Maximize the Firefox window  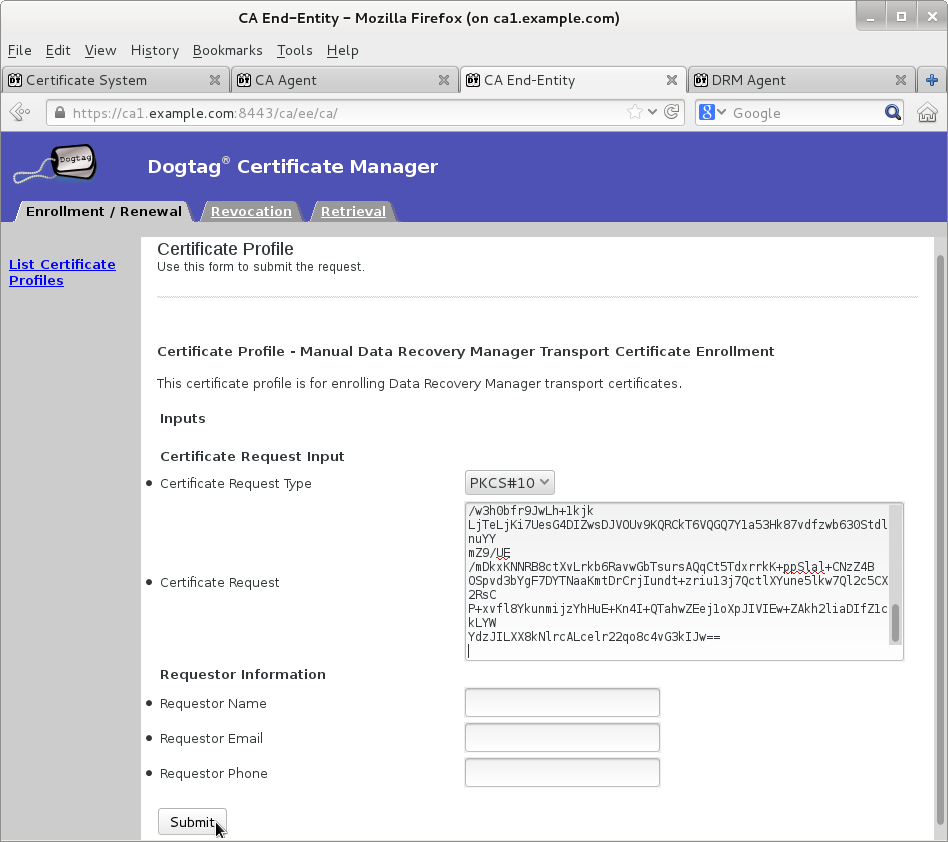coord(901,17)
